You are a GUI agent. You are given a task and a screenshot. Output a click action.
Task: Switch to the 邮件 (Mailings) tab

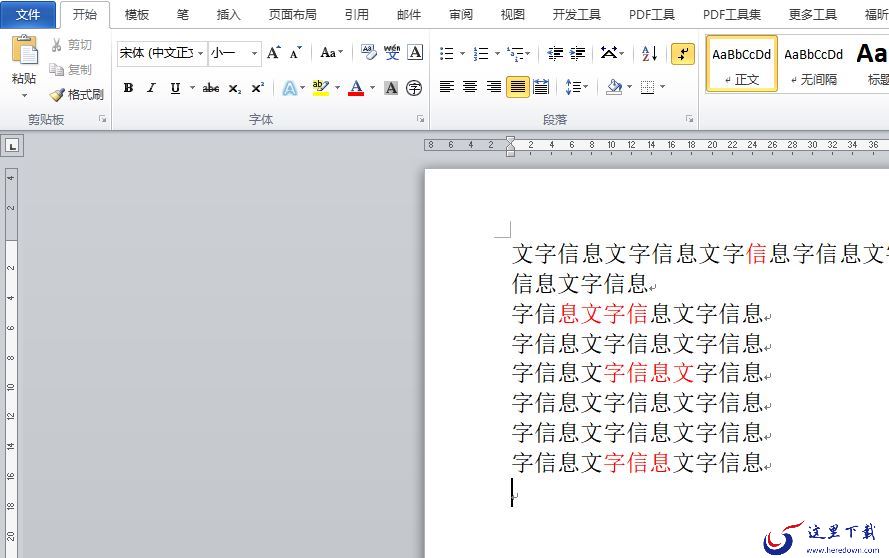[409, 15]
